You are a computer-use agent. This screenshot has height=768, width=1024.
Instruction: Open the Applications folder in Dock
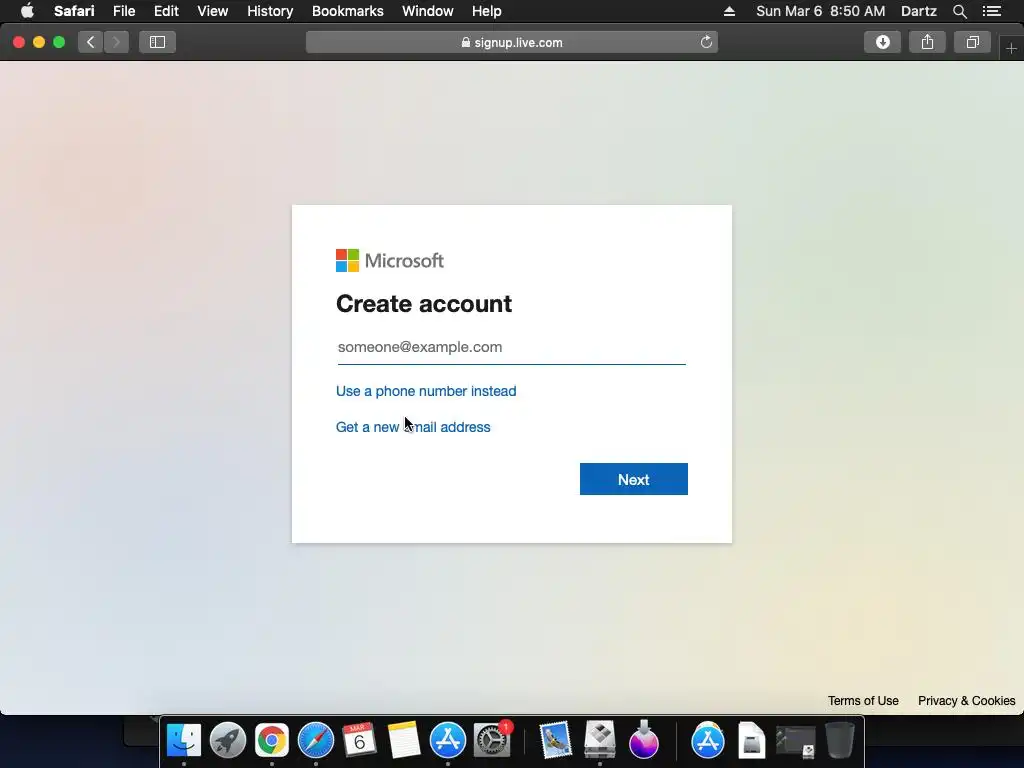point(708,741)
